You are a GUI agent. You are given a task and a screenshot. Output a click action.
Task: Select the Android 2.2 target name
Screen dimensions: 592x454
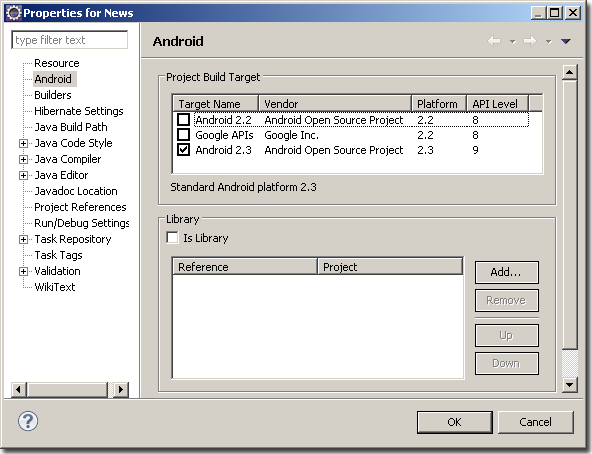(x=223, y=120)
